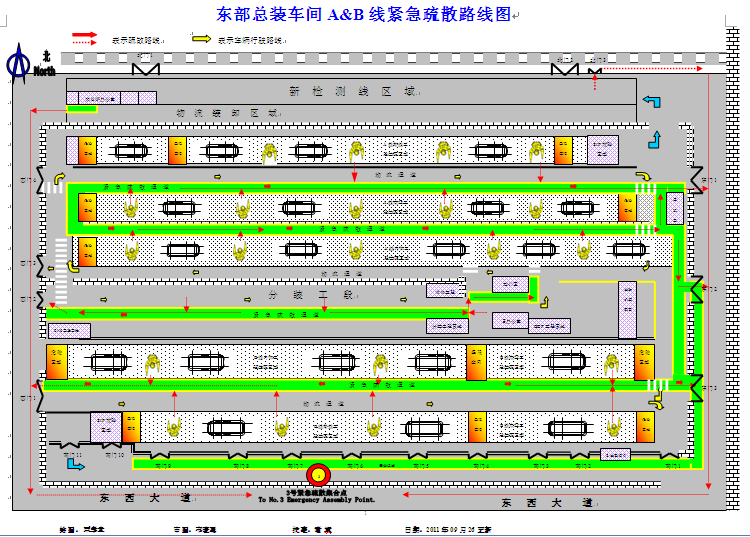This screenshot has width=750, height=537.
Task: Click the tall purple box right of 分装工段
Action: (x=627, y=310)
